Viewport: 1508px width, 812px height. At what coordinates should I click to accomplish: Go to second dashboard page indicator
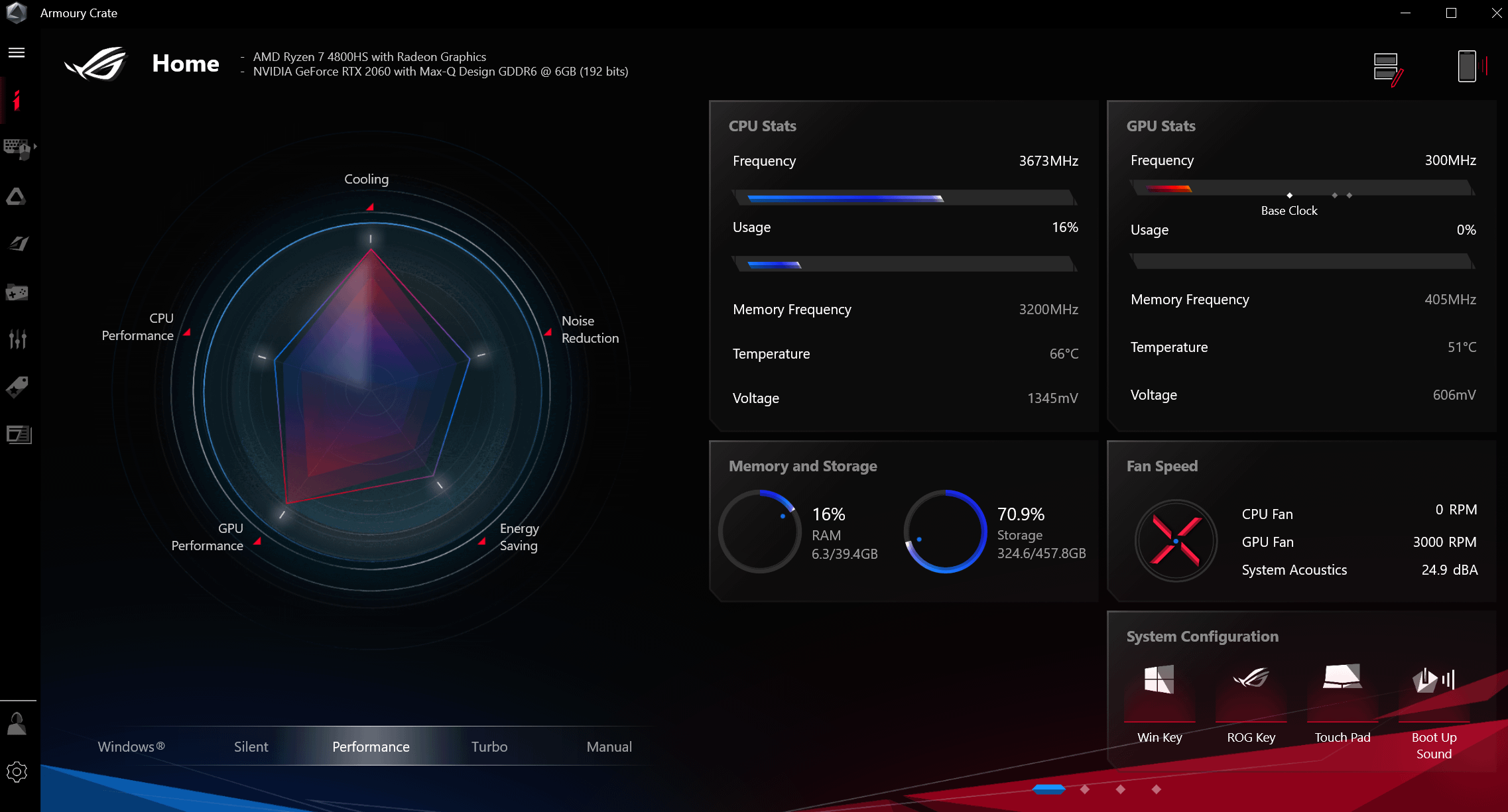1085,789
